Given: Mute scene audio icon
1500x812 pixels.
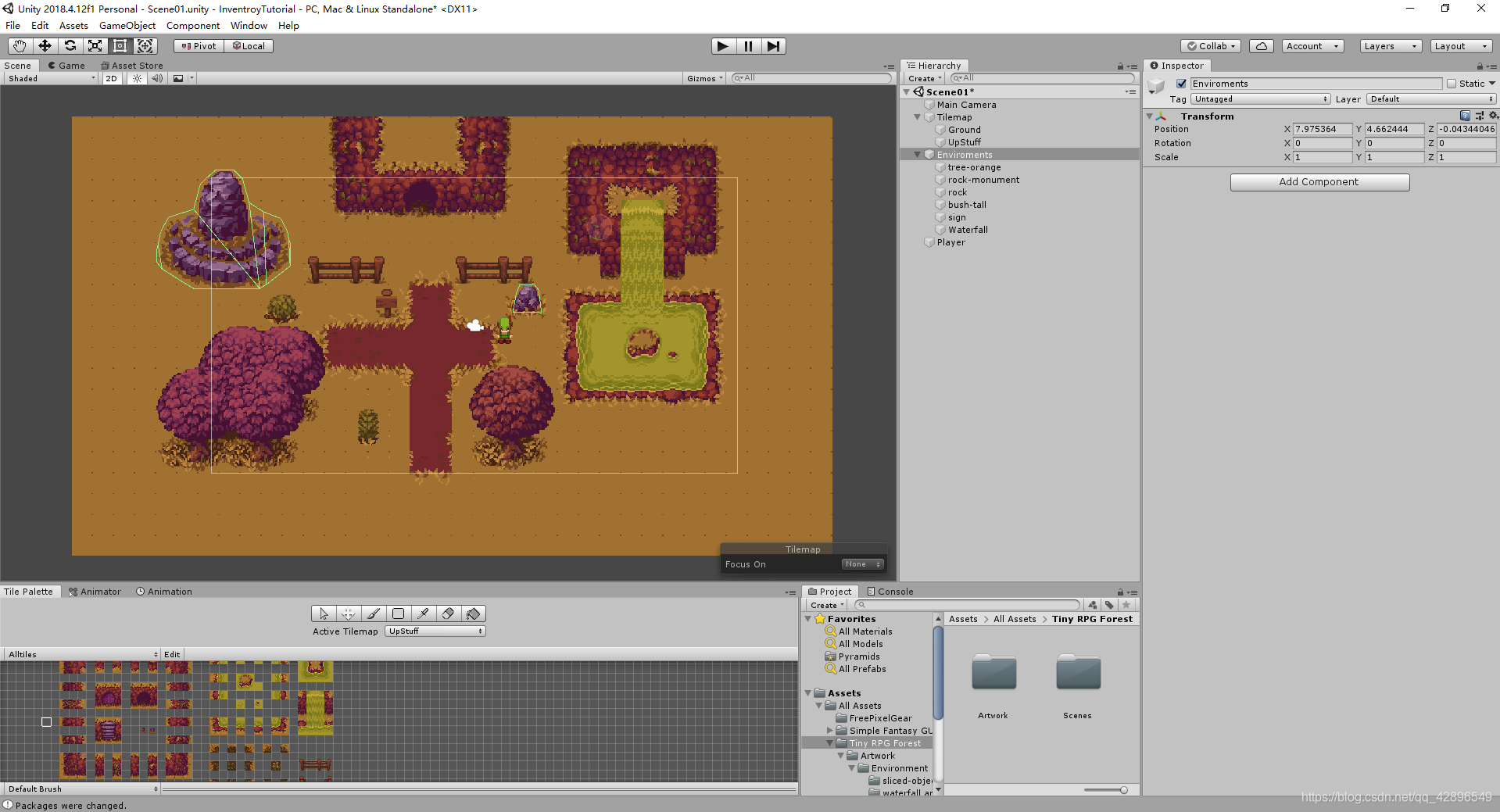Looking at the screenshot, I should pos(158,78).
